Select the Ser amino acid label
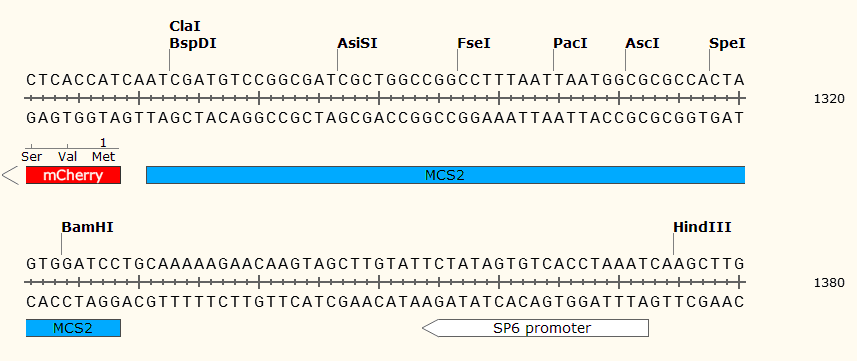857x361 pixels. click(x=32, y=158)
